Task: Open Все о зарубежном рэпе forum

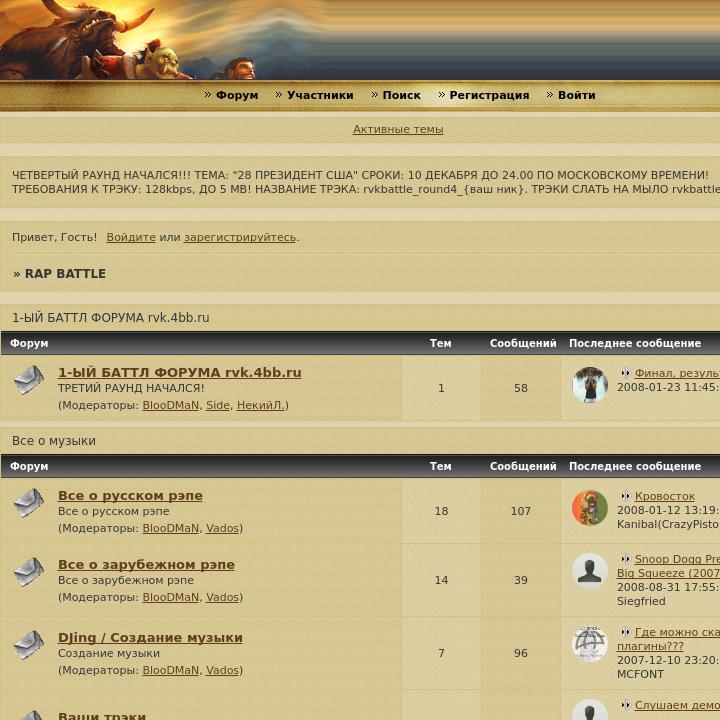Action: (146, 564)
